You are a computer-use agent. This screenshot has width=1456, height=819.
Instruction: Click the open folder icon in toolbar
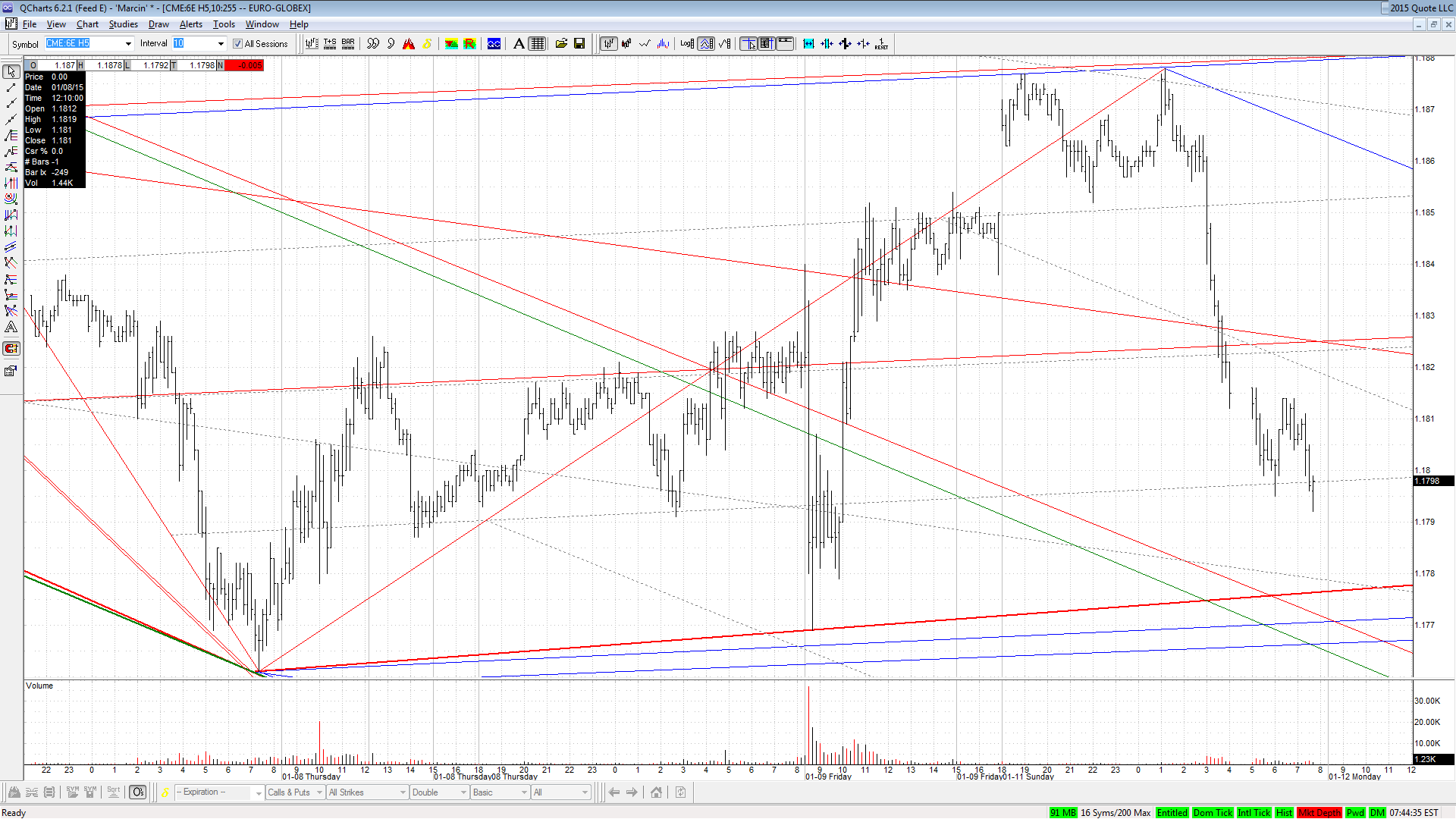click(561, 44)
